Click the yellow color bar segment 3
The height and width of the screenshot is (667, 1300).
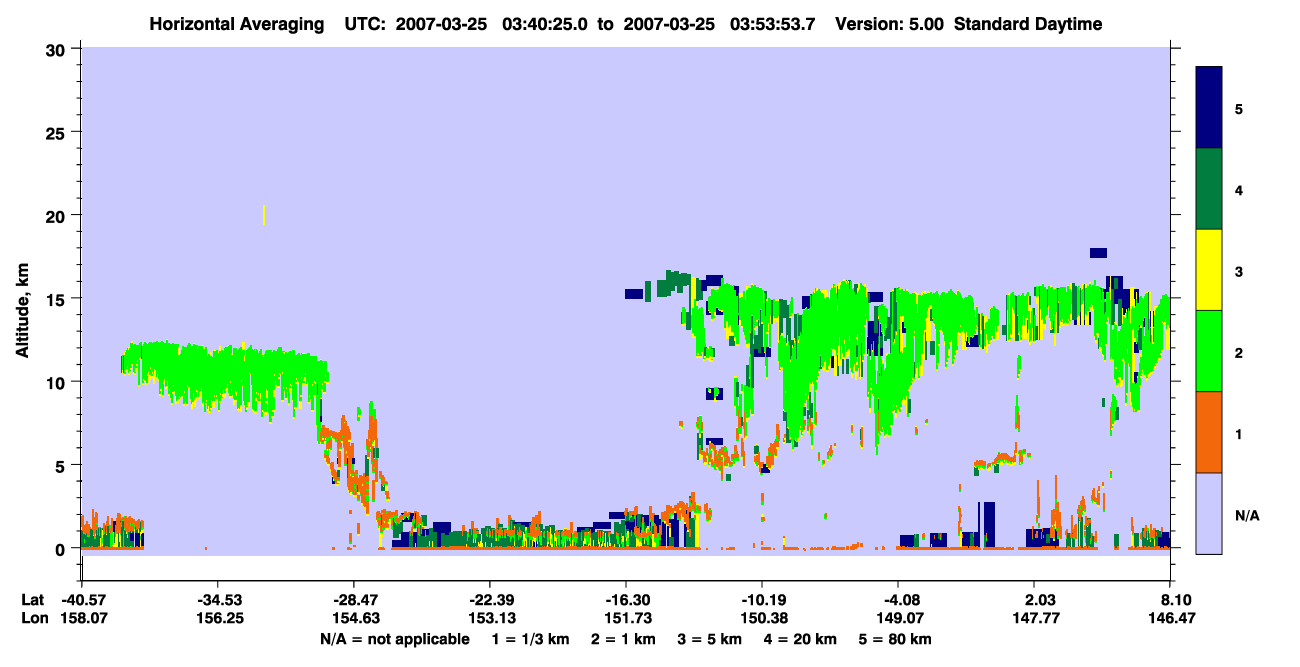pos(1209,270)
